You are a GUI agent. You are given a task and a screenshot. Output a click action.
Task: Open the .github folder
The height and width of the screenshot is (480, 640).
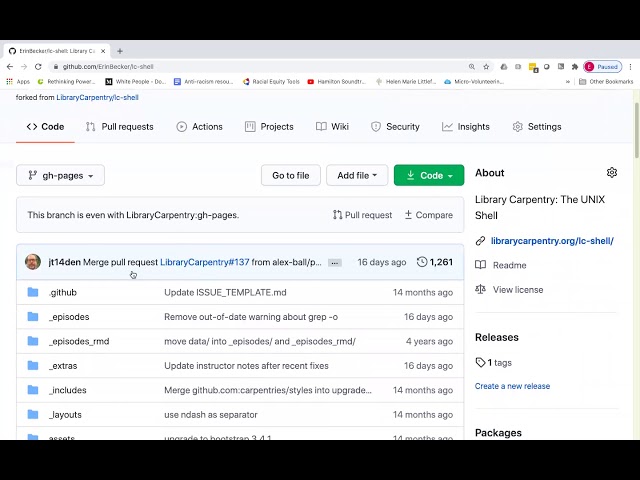coord(63,292)
